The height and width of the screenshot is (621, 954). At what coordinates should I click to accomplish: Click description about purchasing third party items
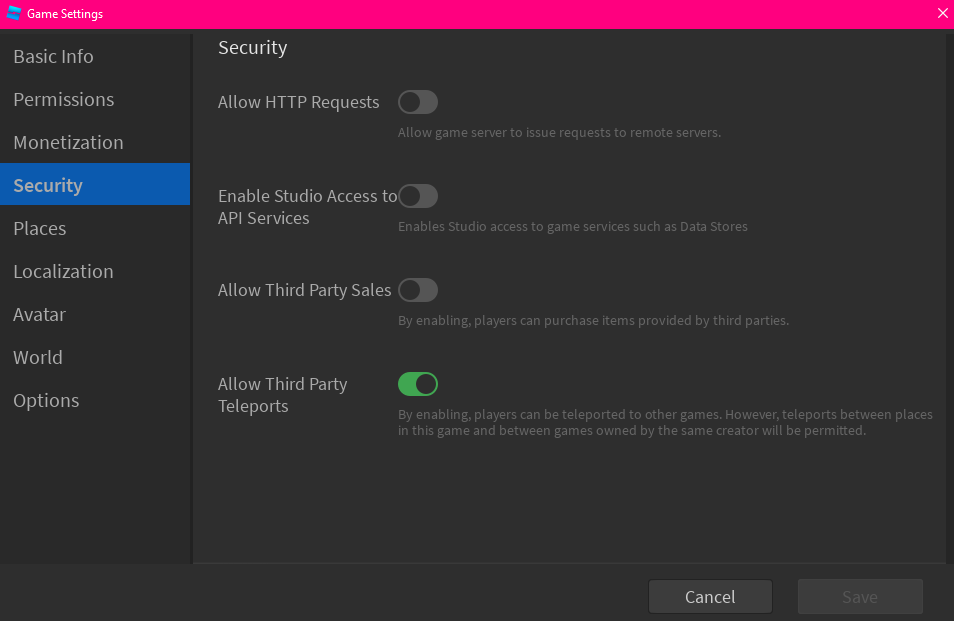(x=593, y=321)
